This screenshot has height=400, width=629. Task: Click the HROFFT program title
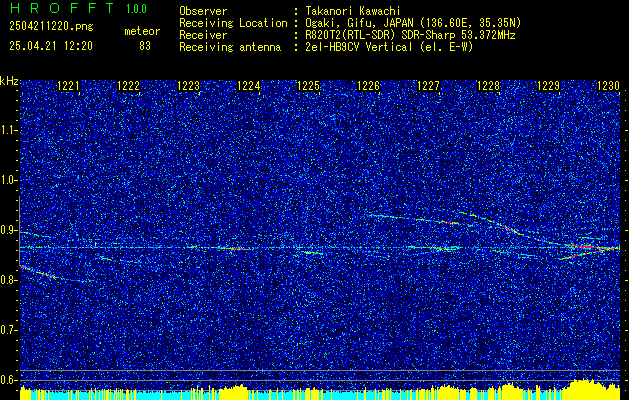click(62, 8)
